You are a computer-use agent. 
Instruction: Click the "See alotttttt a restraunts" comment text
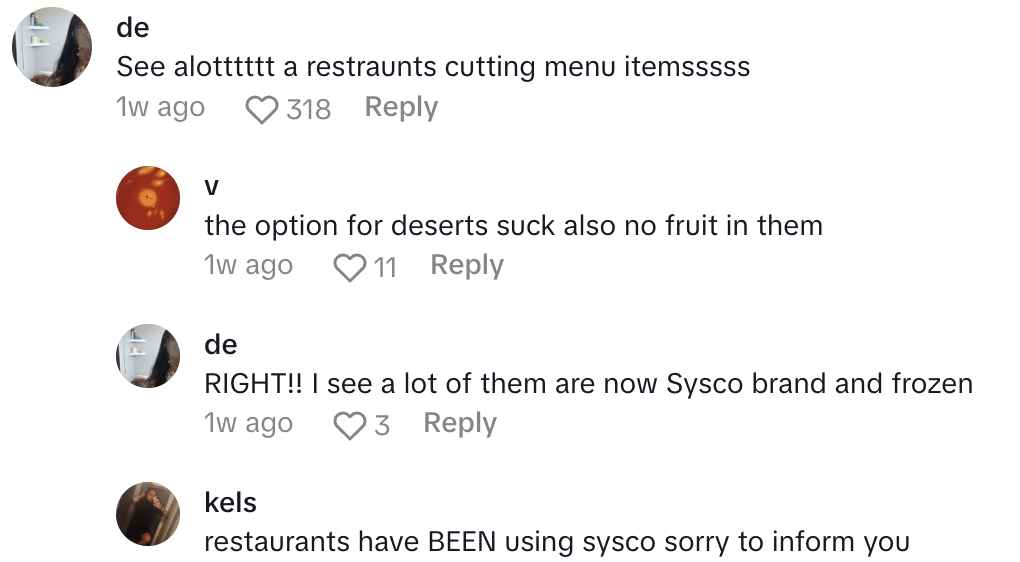[x=433, y=68]
